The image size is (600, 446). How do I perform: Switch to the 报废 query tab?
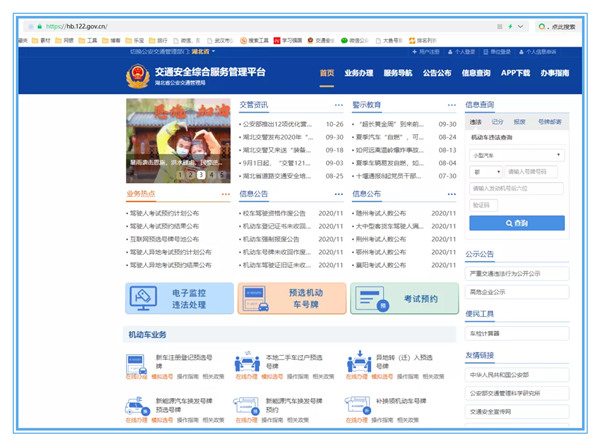(x=520, y=122)
